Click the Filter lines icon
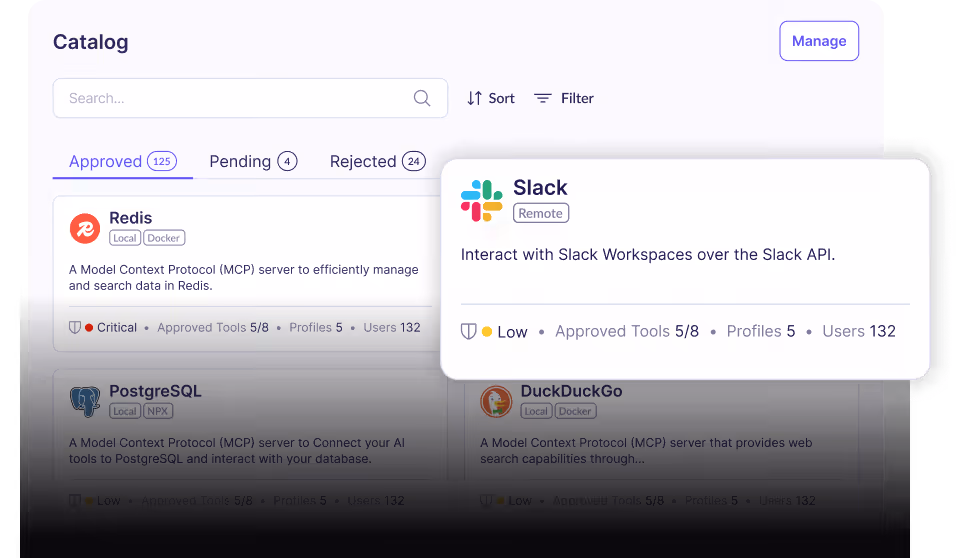Viewport: 956px width, 558px height. pos(543,98)
